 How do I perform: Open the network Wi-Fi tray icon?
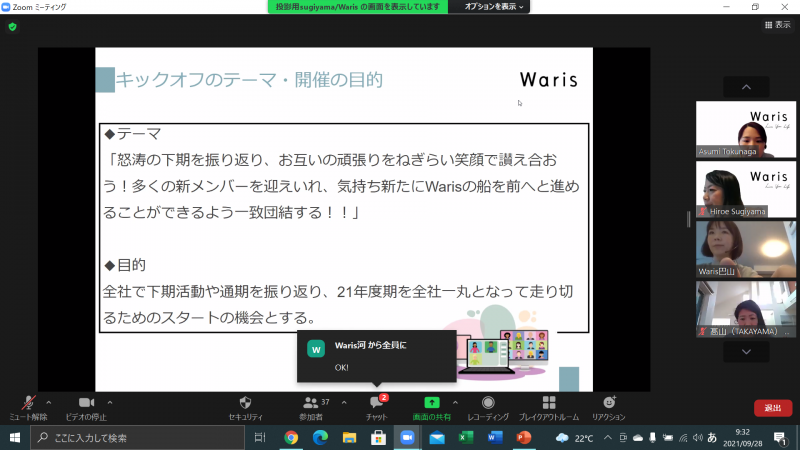[683, 438]
